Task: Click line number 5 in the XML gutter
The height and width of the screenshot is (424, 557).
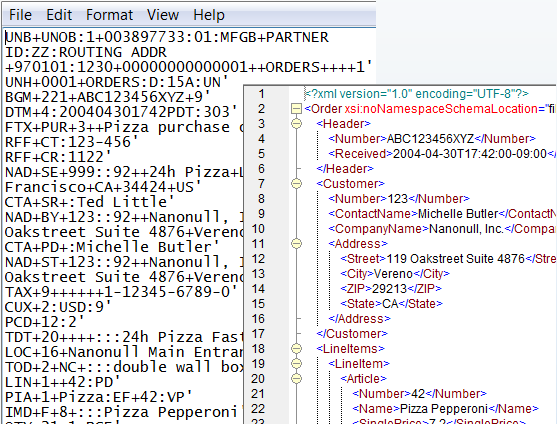Action: tap(261, 154)
